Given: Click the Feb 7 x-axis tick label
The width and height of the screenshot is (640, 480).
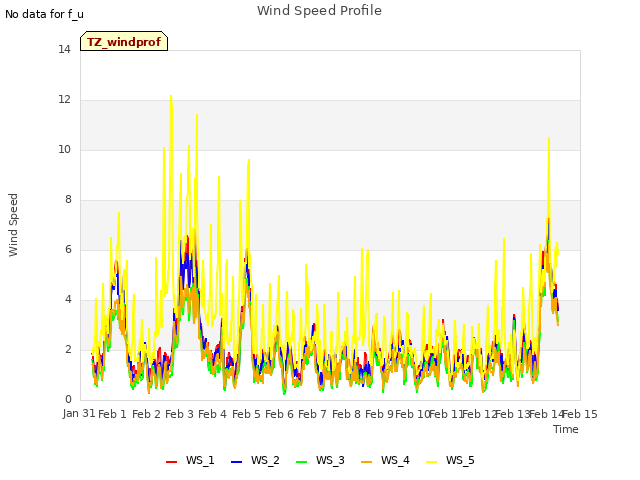Looking at the screenshot, I should (x=313, y=414).
